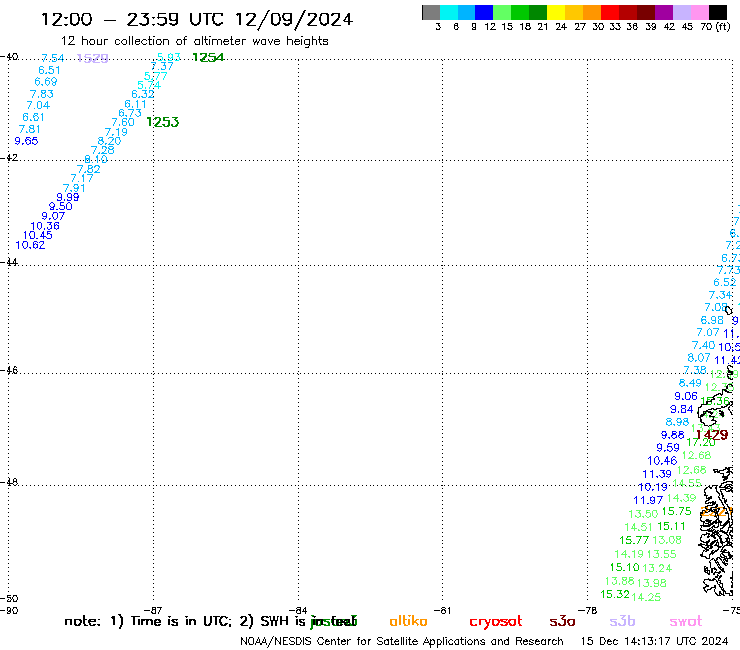Click the wave height value '15.32'
Viewport: 740px width, 650px height.
click(x=615, y=594)
